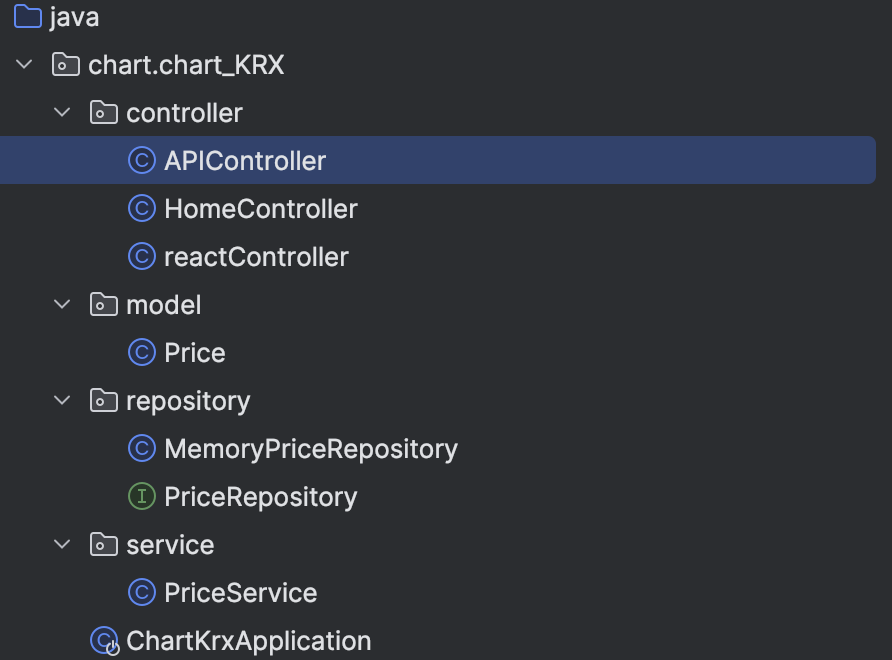Select the PriceService file name

pyautogui.click(x=240, y=593)
